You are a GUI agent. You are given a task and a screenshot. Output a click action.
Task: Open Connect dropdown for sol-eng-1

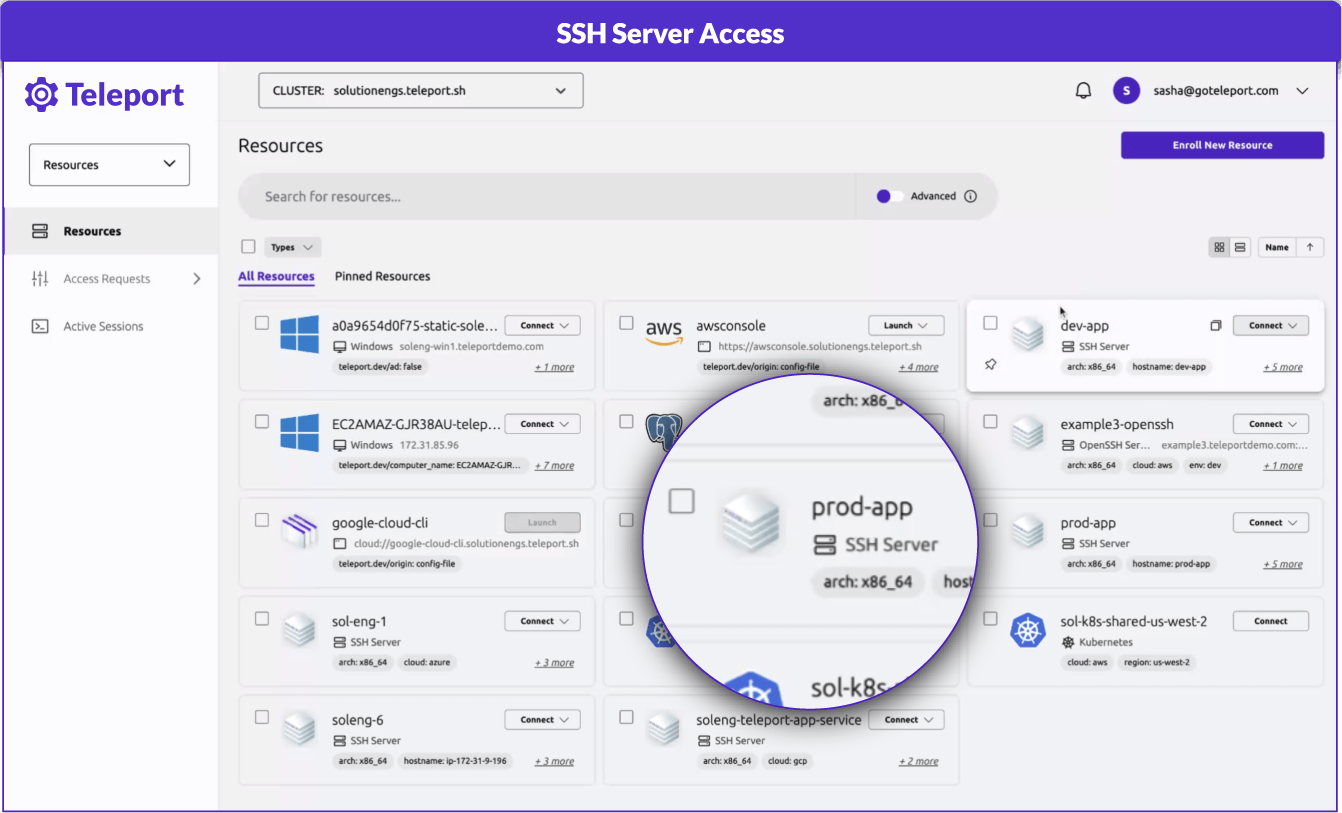[x=542, y=621]
